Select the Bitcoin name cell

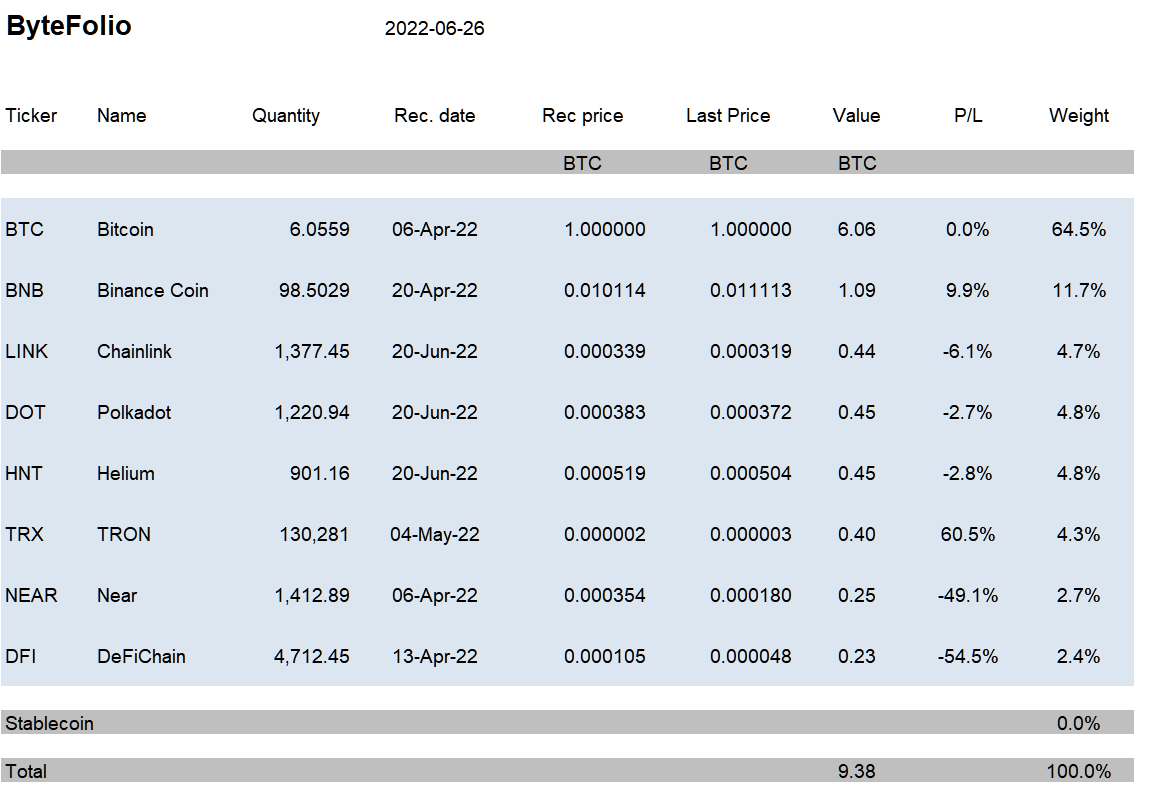[125, 229]
